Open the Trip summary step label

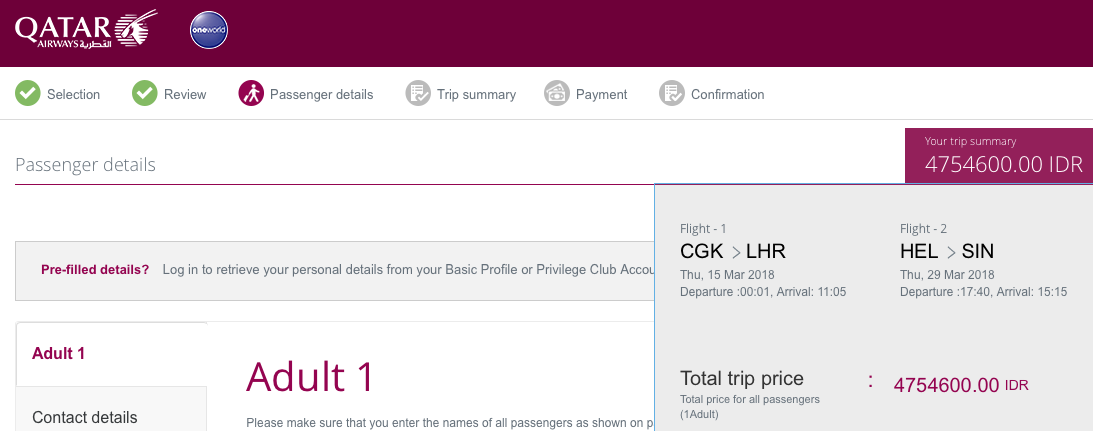tap(476, 95)
